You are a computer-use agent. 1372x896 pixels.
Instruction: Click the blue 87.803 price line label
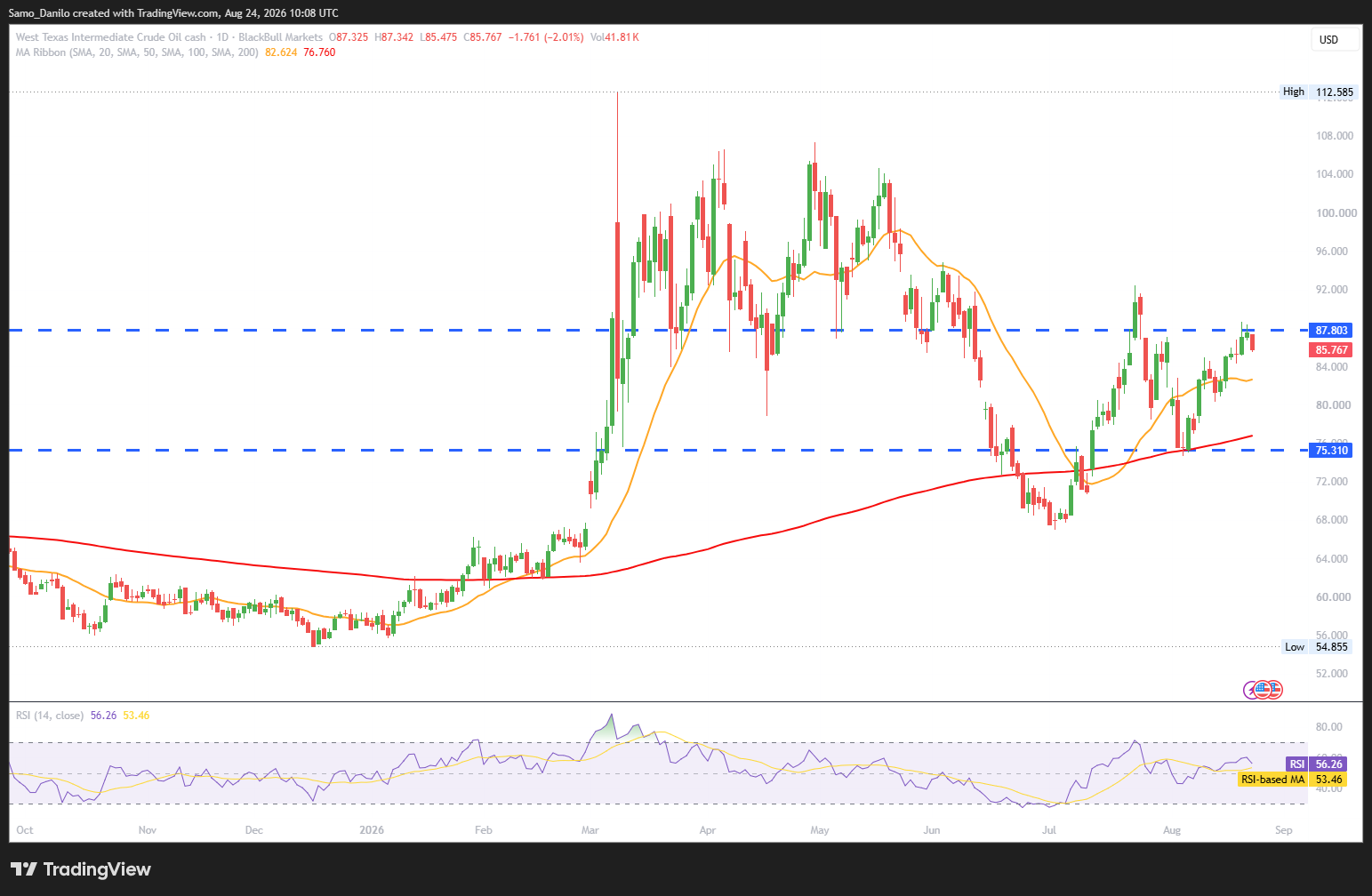tap(1332, 330)
